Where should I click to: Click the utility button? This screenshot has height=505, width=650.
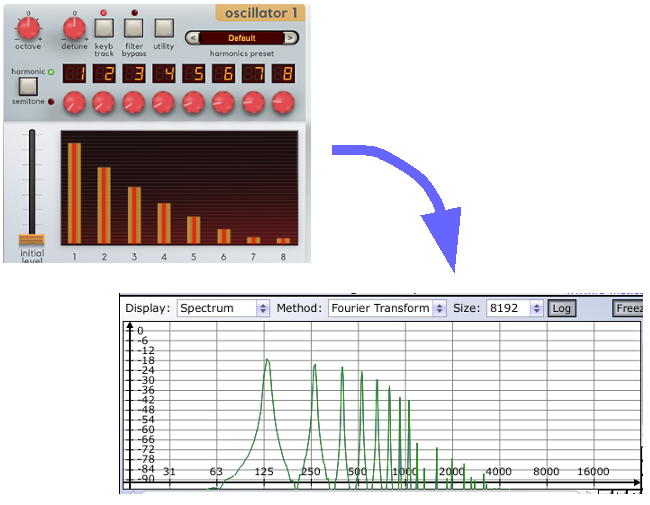(x=164, y=28)
